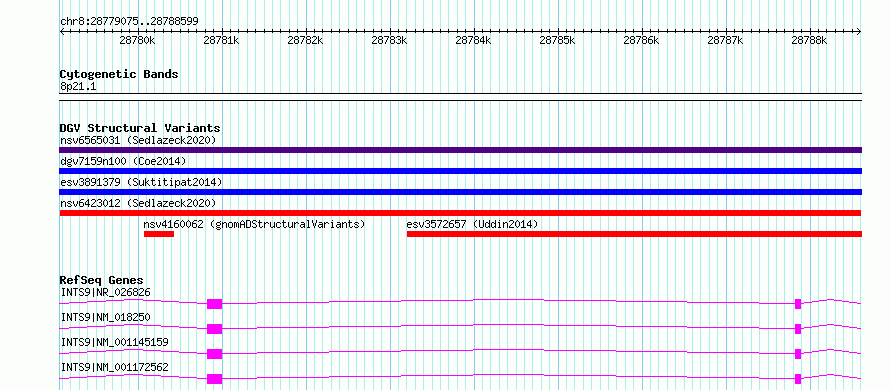Click the small right exon of NM_001145159
This screenshot has height=390, width=890.
(798, 354)
